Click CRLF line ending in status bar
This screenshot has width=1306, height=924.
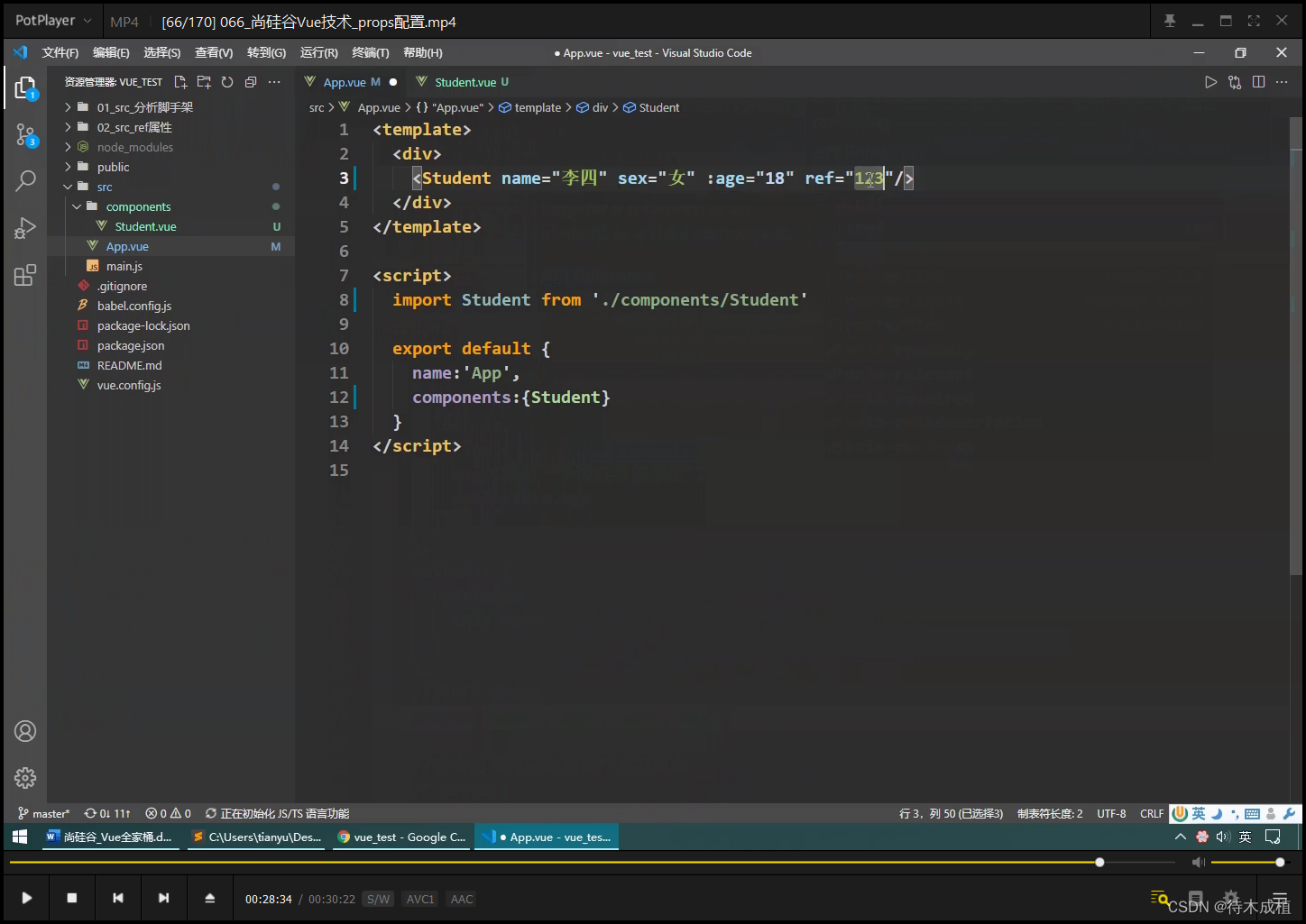click(x=1152, y=813)
